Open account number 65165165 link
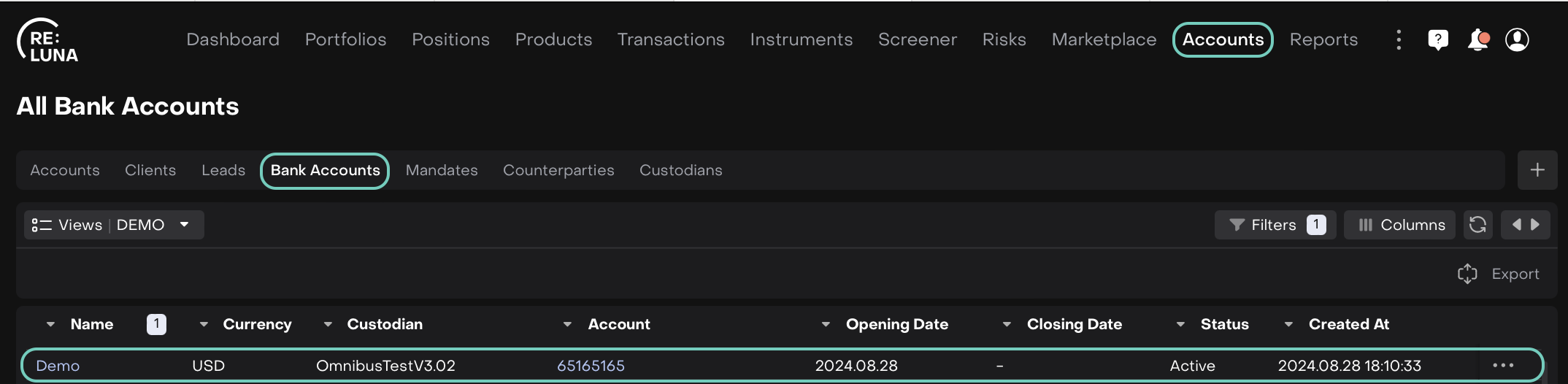 coord(591,366)
